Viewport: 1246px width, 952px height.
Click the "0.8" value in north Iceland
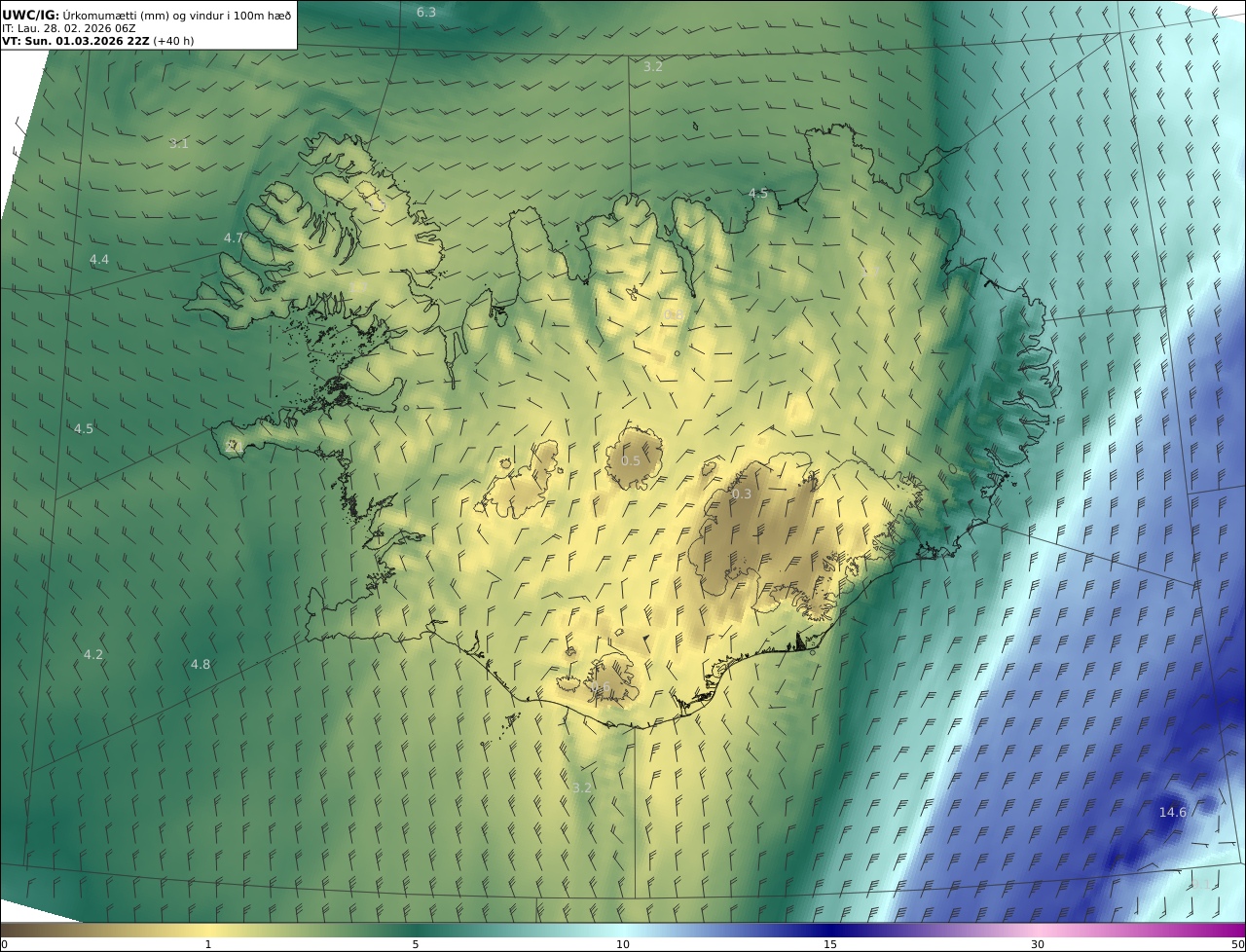point(673,315)
